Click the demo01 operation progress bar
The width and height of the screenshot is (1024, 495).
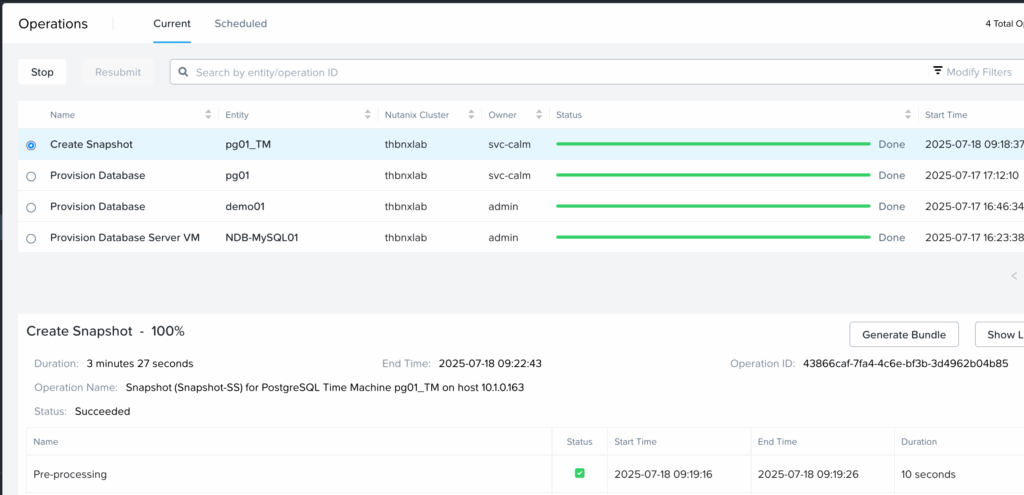click(713, 206)
